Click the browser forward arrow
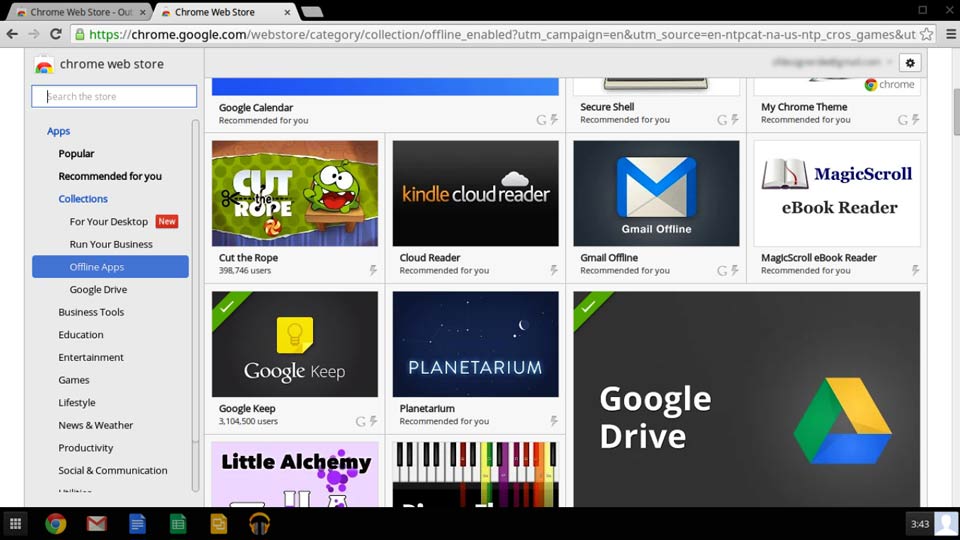The width and height of the screenshot is (960, 540). pos(34,34)
